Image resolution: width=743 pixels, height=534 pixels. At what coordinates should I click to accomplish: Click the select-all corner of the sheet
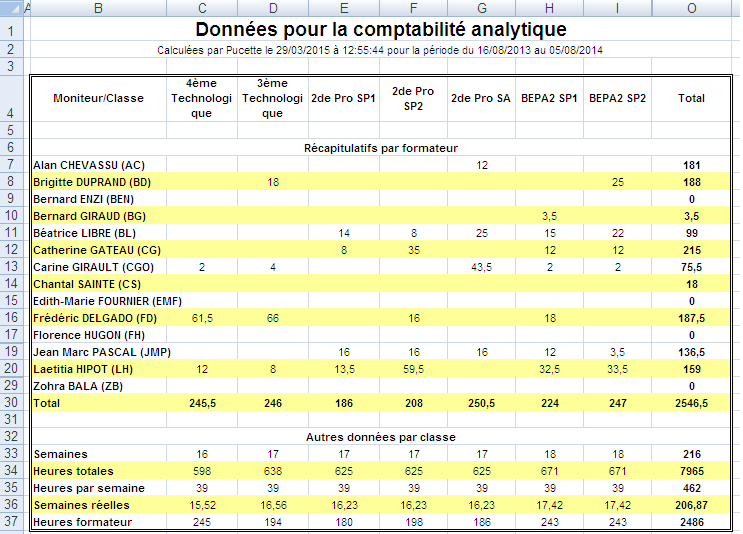tap(11, 8)
